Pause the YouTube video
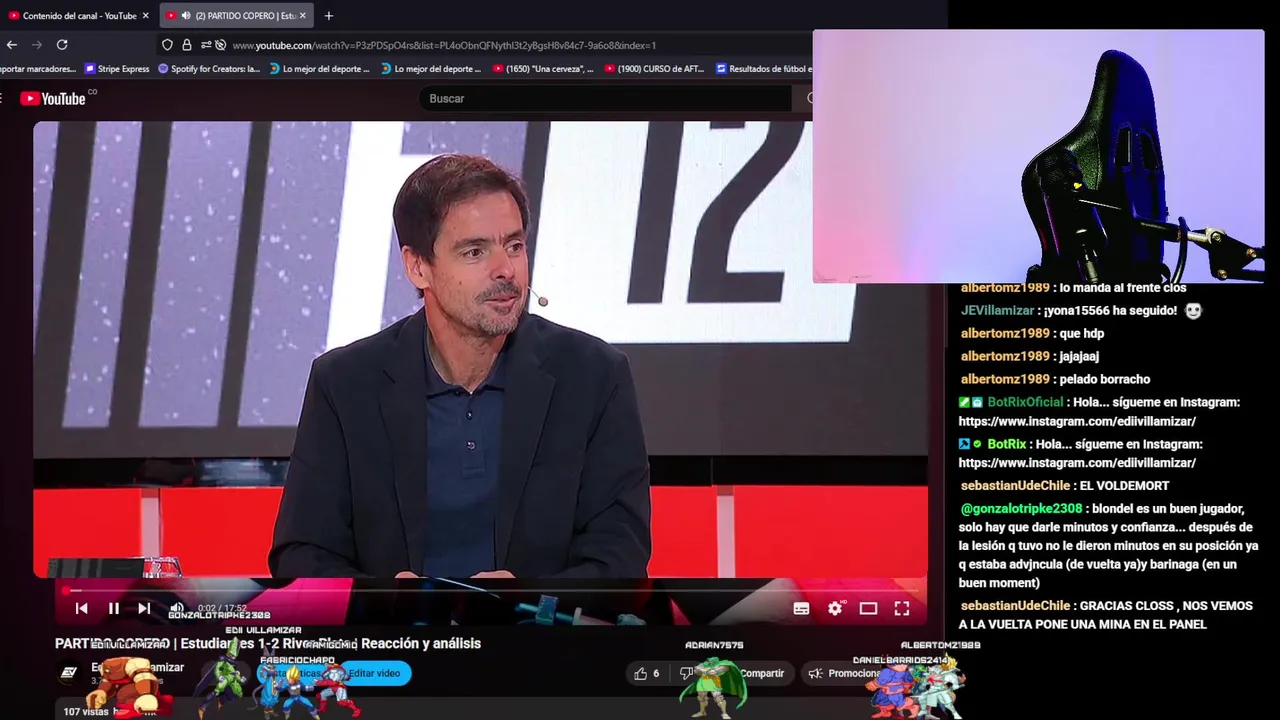Viewport: 1280px width, 720px height. tap(113, 608)
